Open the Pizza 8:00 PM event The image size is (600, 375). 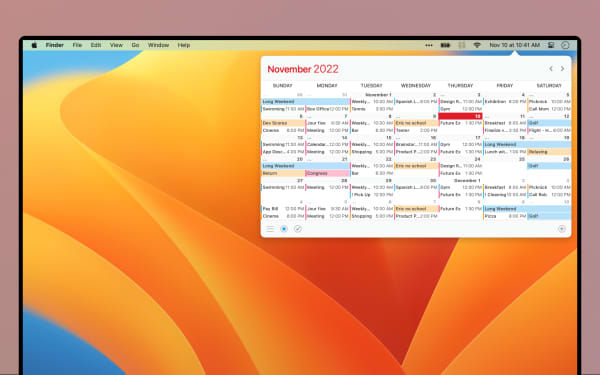pos(505,216)
